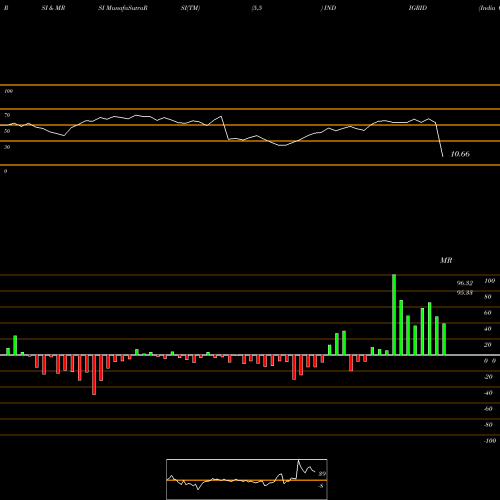Click the RSI axis label 100
The height and width of the screenshot is (500, 500).
tap(9, 91)
